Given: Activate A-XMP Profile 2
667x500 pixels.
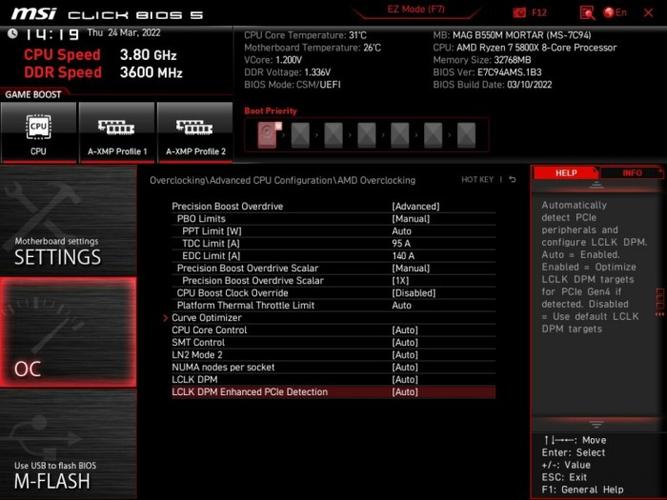Looking at the screenshot, I should click(x=195, y=132).
